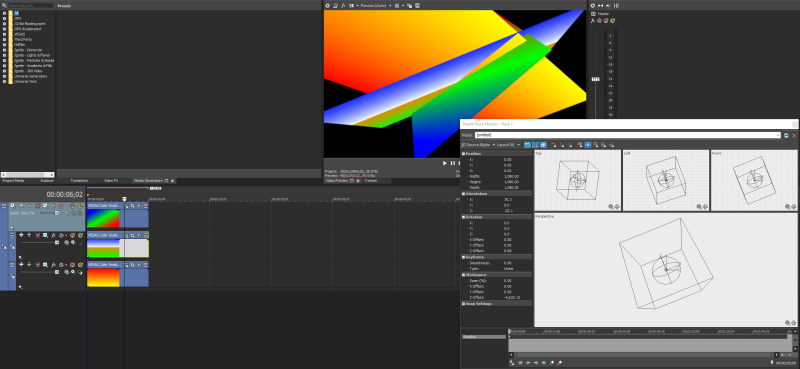Open Master FX icon in the Master panel

[593, 20]
